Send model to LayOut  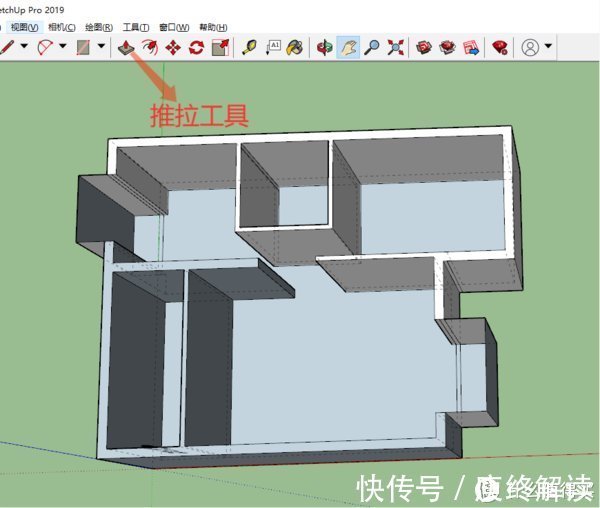tap(471, 48)
